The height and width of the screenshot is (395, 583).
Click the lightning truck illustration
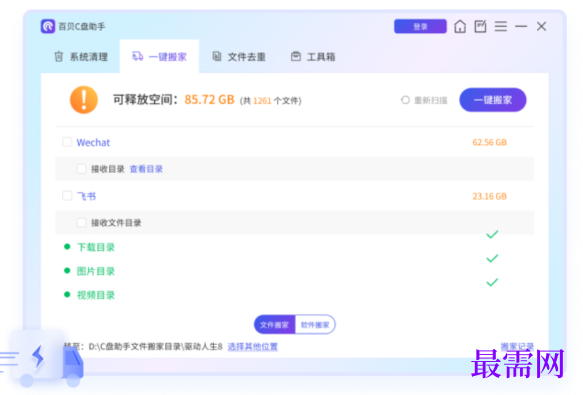pyautogui.click(x=42, y=359)
